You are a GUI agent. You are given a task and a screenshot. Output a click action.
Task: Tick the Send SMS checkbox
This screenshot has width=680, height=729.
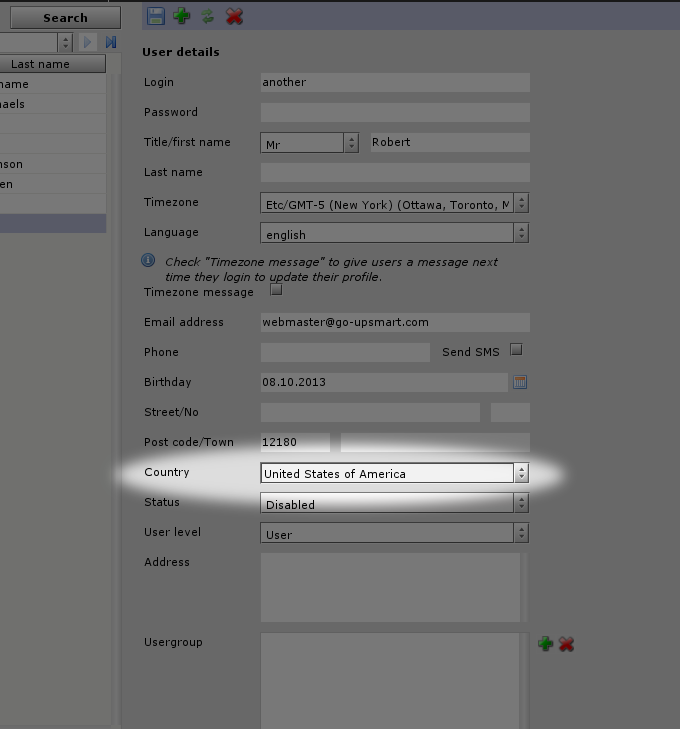[x=516, y=350]
